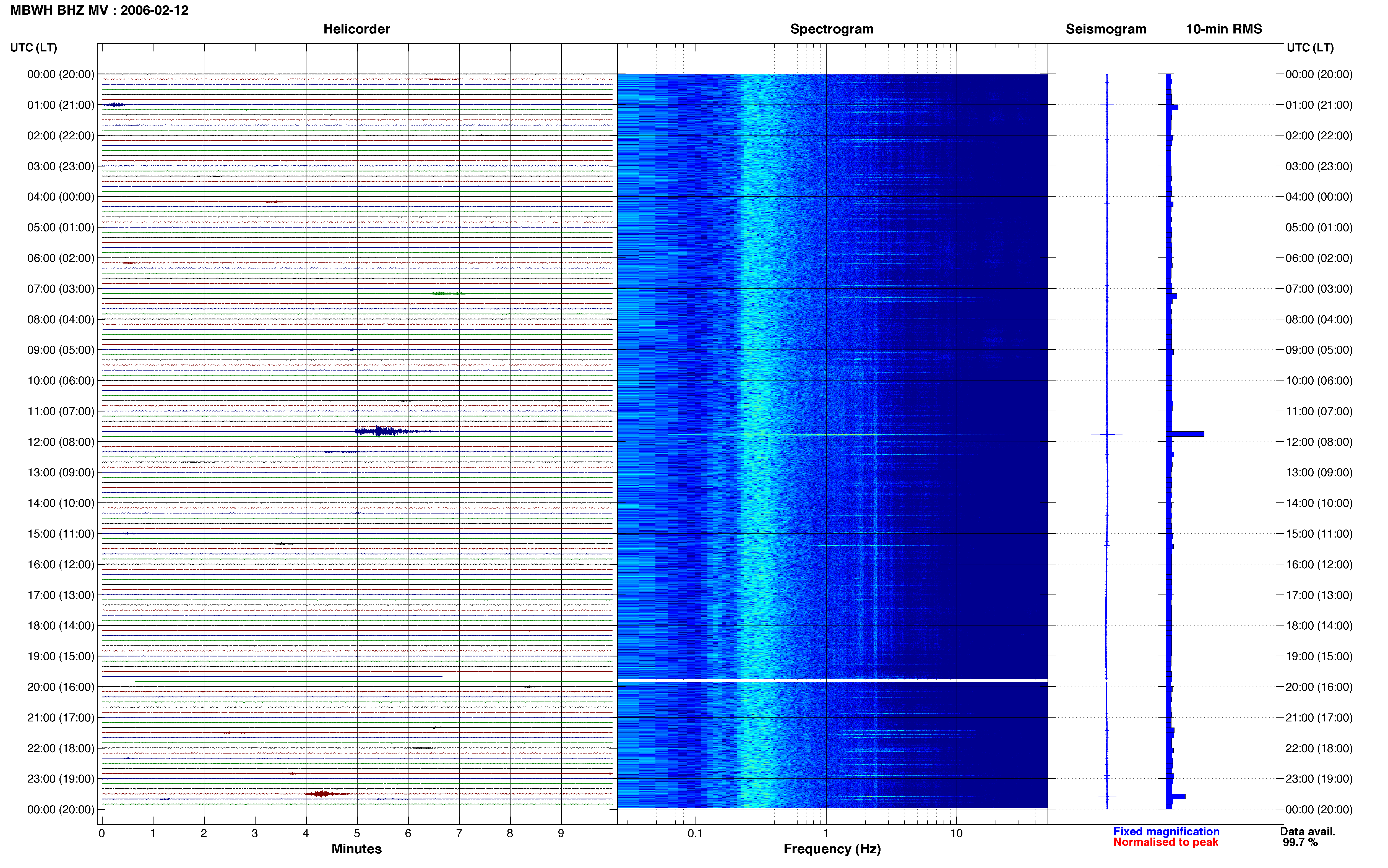Select the left time label '07:00 (03:00)'
The height and width of the screenshot is (868, 1388).
(x=61, y=289)
